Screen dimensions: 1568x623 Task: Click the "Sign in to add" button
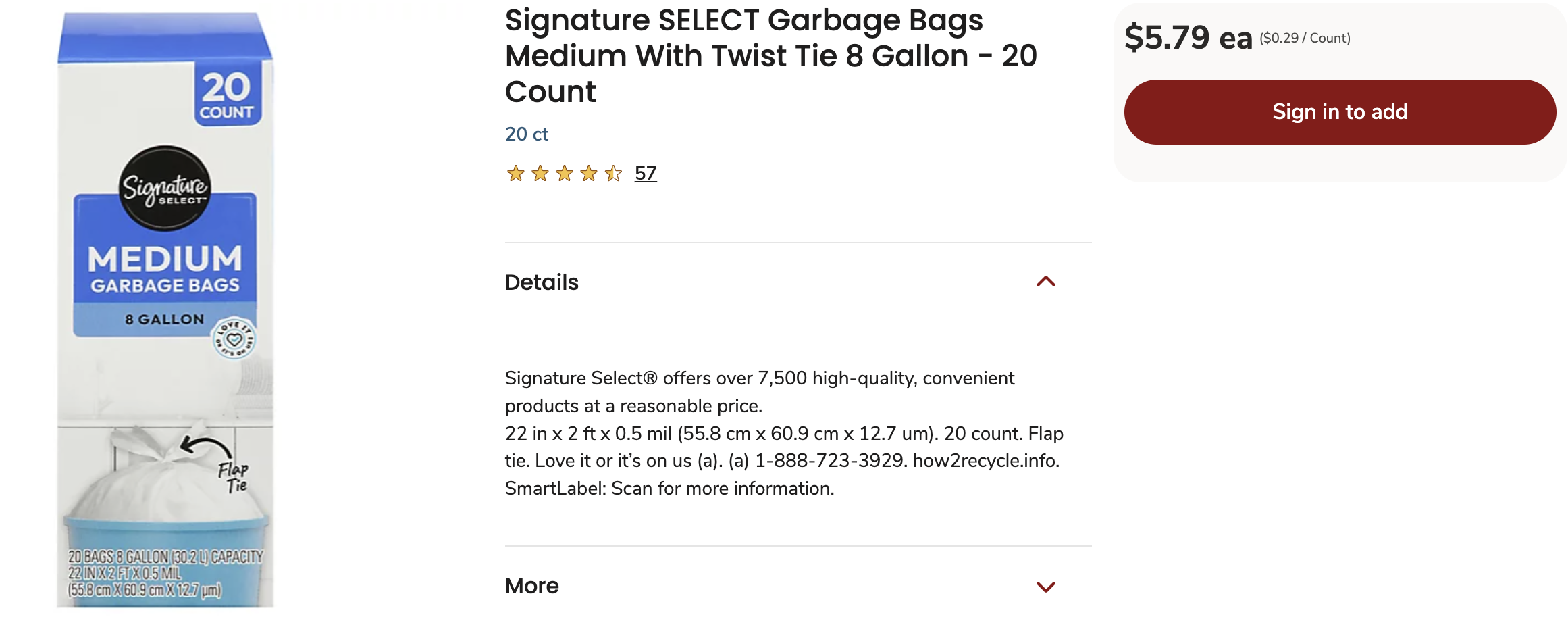pos(1340,112)
